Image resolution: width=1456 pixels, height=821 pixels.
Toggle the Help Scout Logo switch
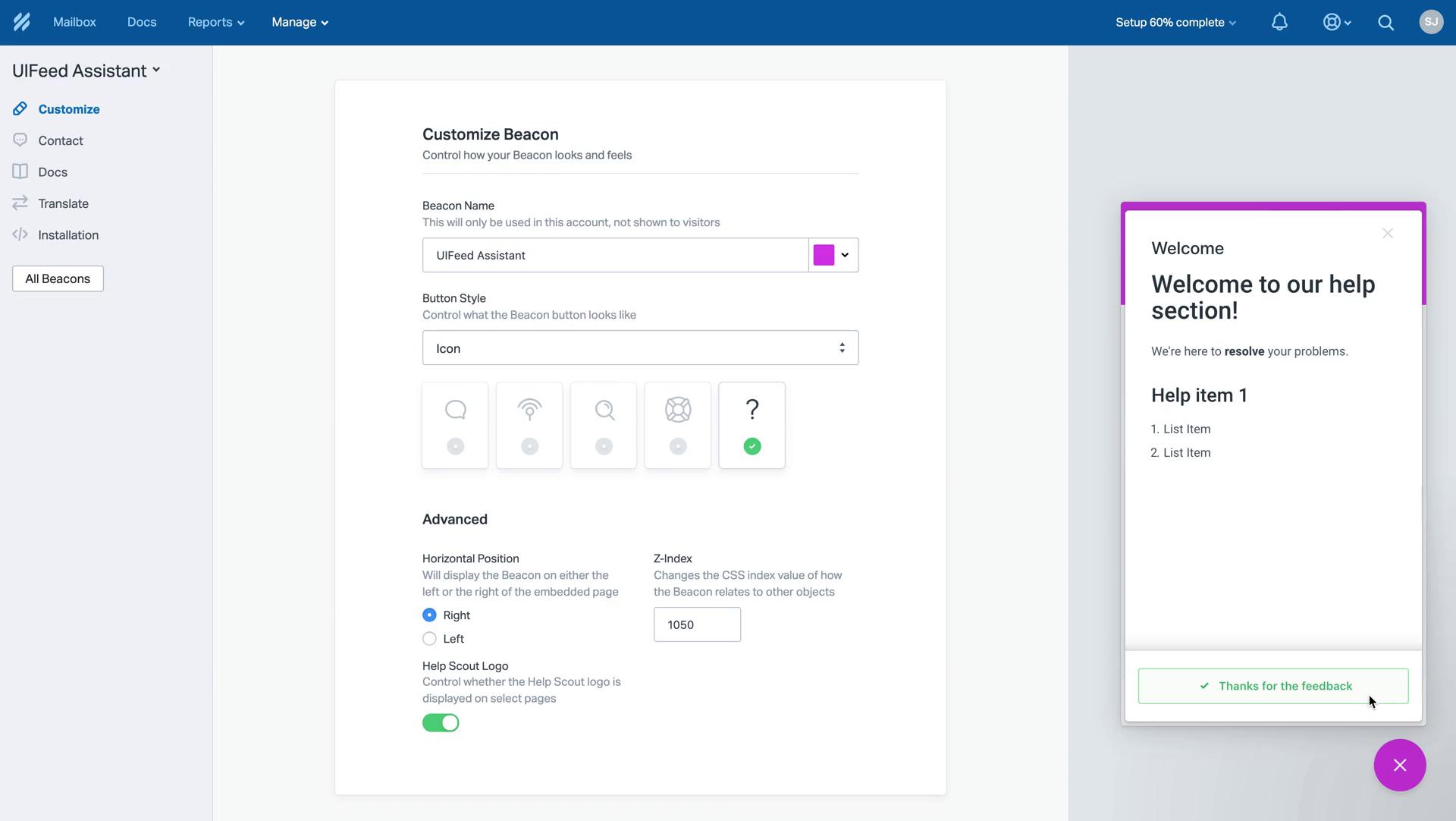coord(441,723)
